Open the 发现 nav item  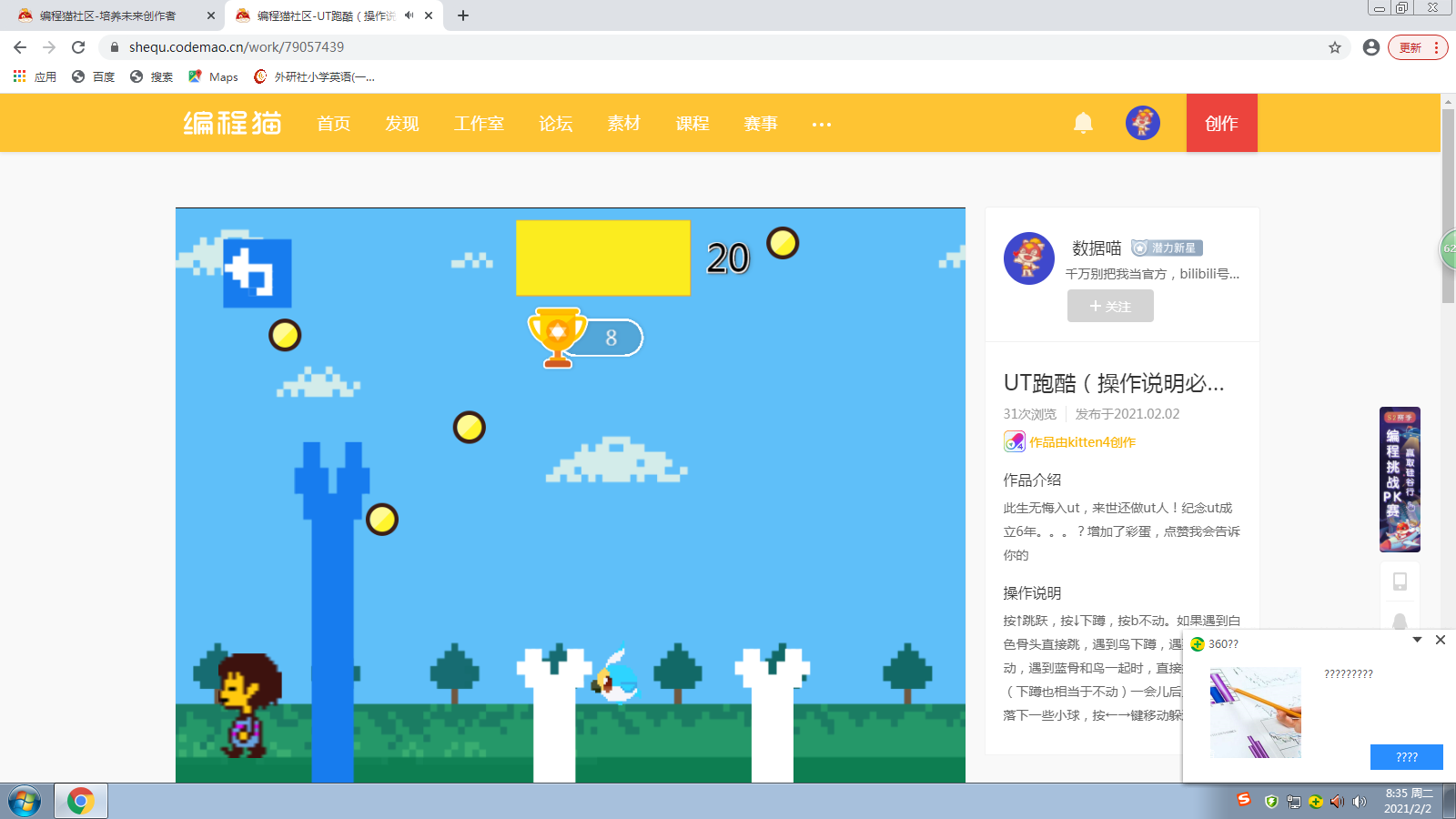click(x=402, y=123)
